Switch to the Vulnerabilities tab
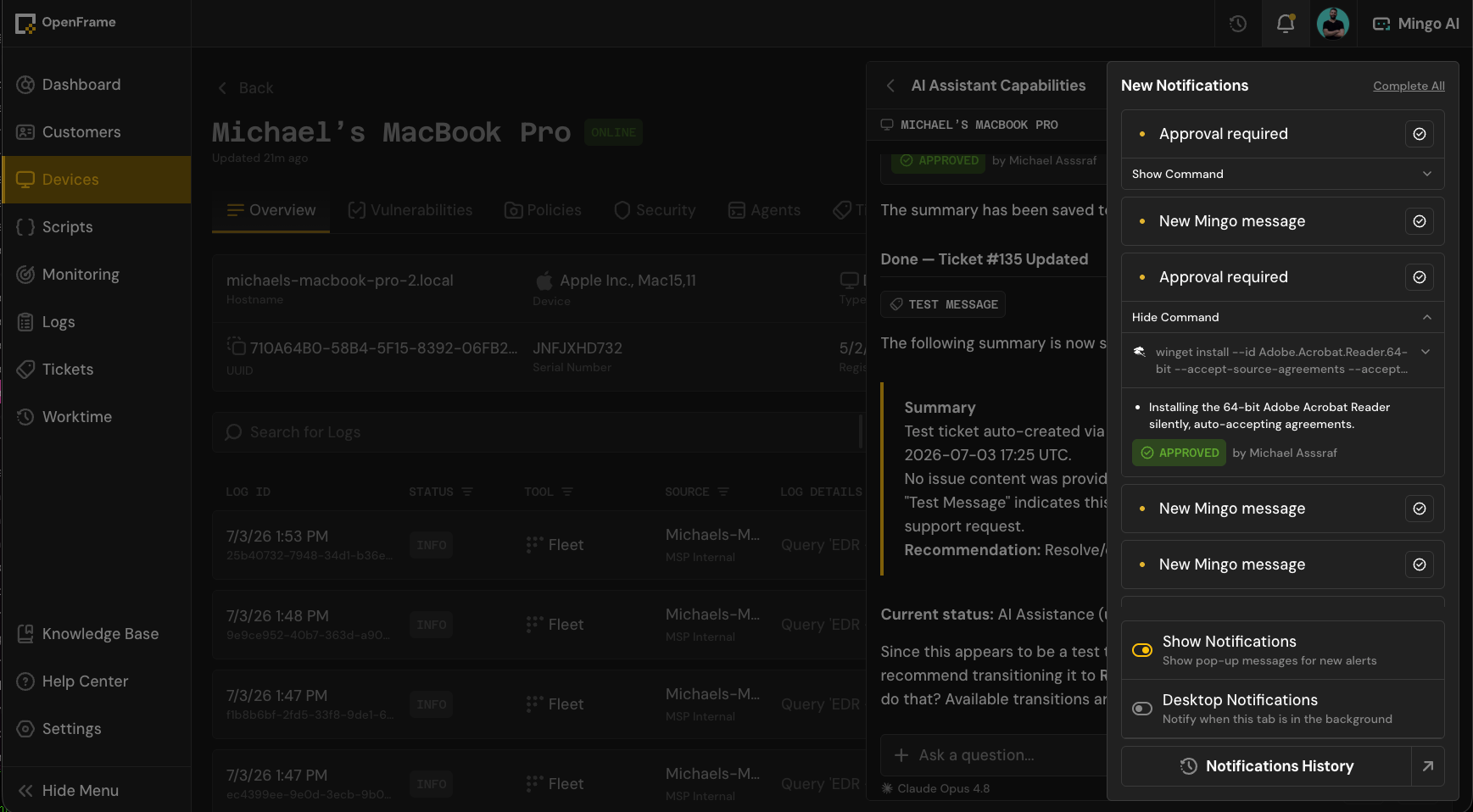1473x812 pixels. [410, 210]
